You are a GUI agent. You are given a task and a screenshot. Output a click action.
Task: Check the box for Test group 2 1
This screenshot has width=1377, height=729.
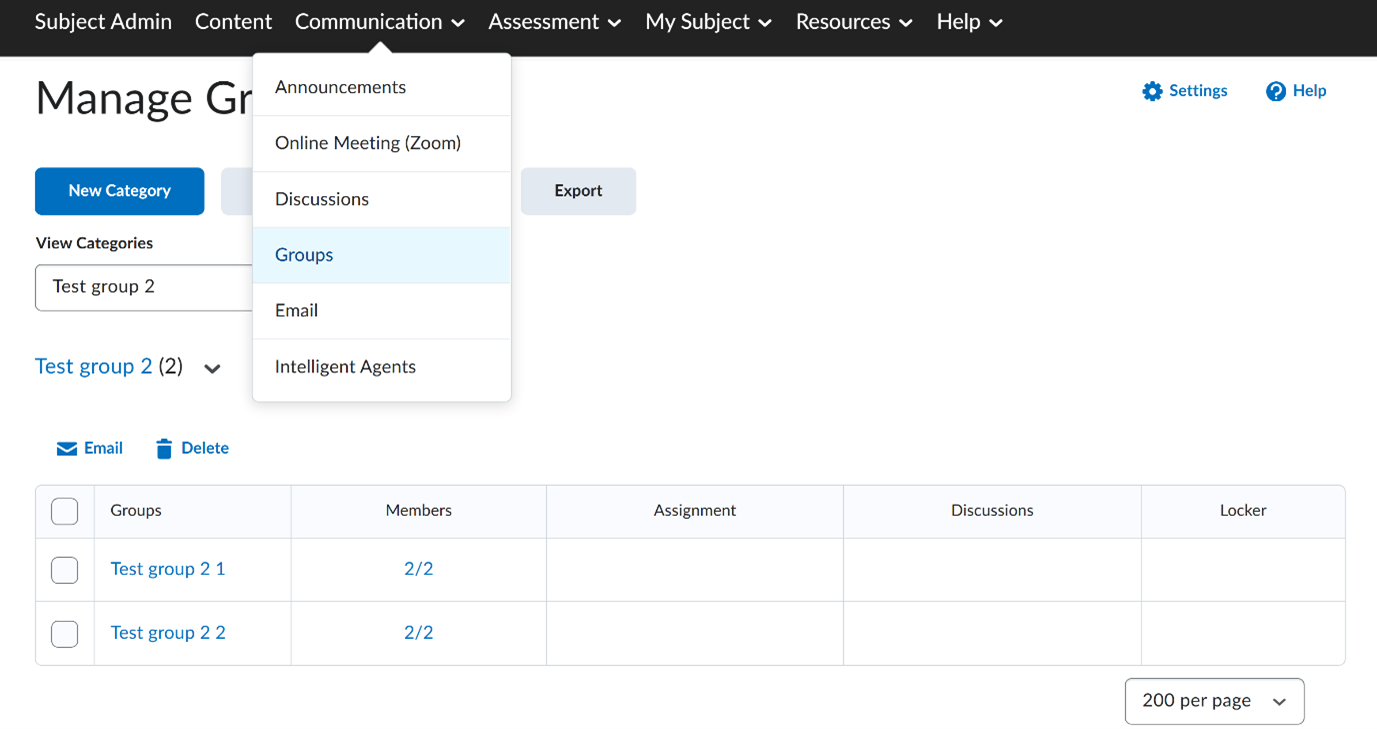click(x=65, y=570)
